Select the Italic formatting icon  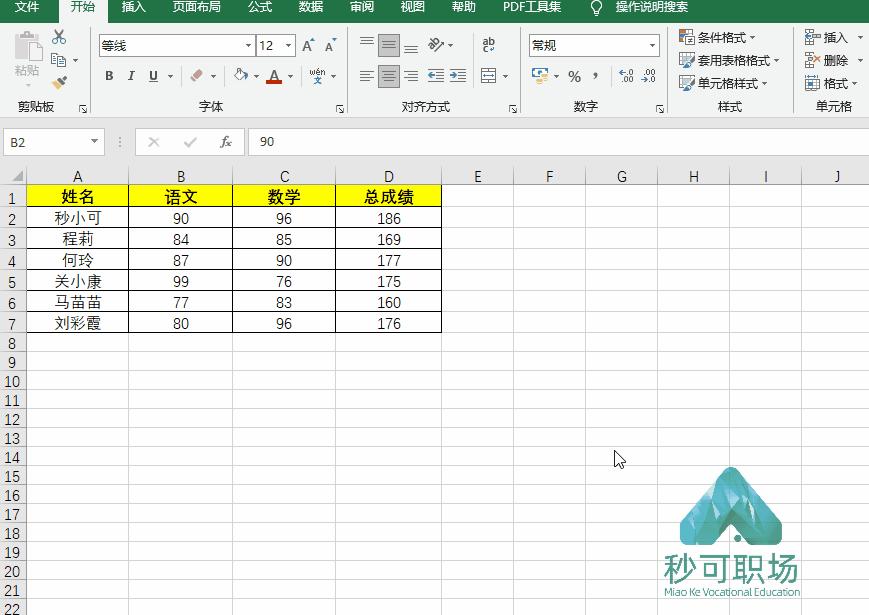tap(131, 77)
